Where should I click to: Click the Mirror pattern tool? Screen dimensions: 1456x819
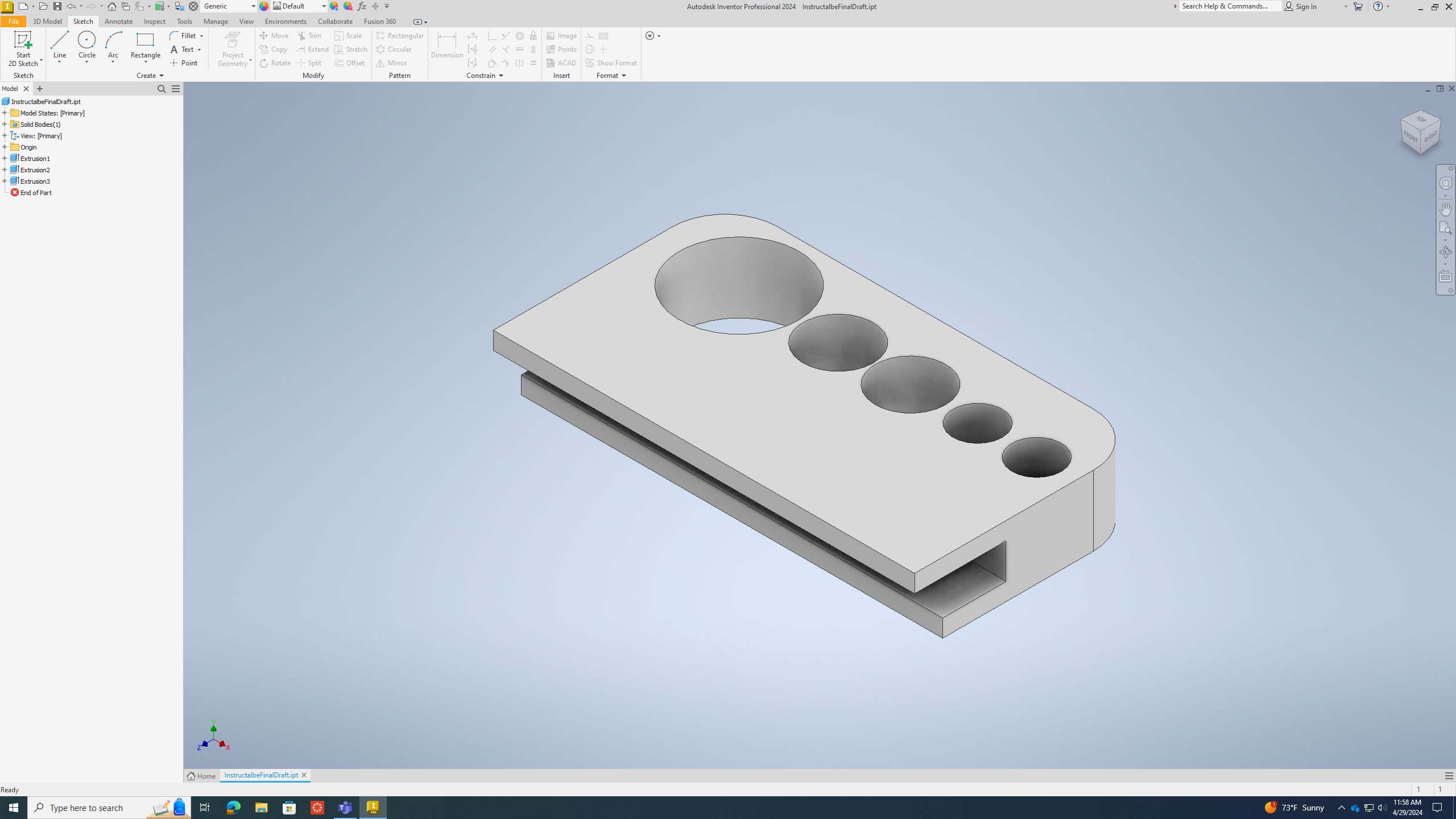click(391, 63)
